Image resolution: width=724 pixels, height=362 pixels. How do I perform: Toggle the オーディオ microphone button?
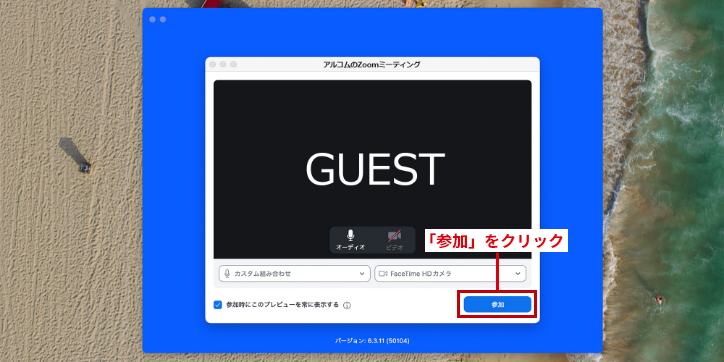click(350, 240)
